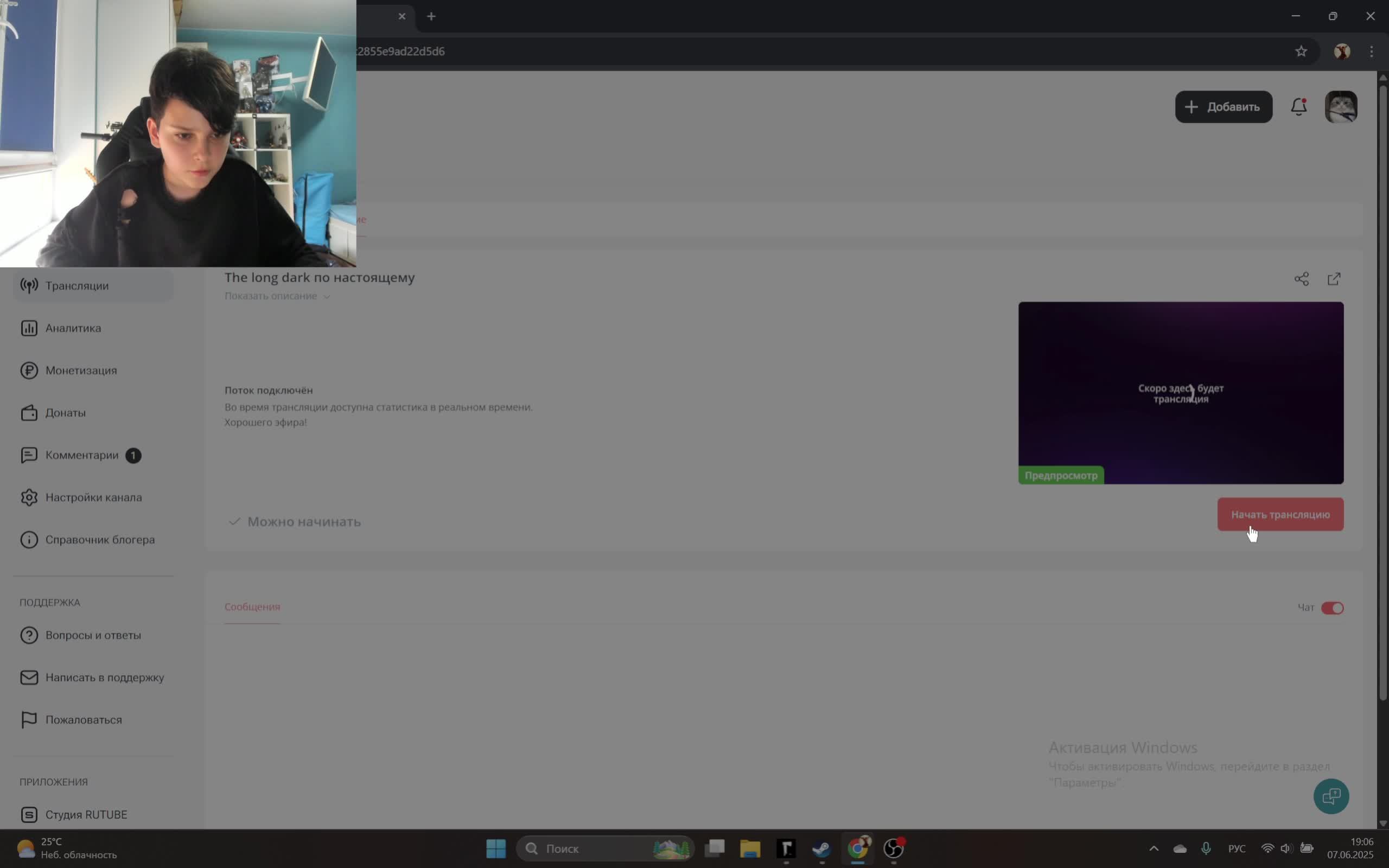Image resolution: width=1389 pixels, height=868 pixels.
Task: Open Настройки канала
Action: point(93,497)
